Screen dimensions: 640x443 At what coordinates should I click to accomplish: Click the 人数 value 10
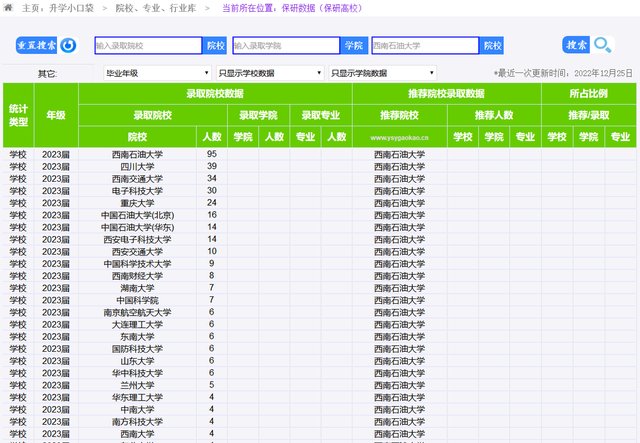click(x=212, y=251)
